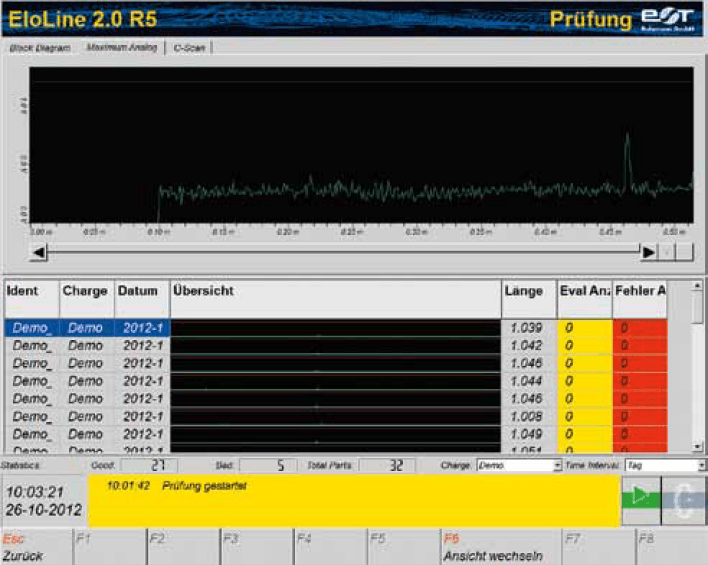The image size is (708, 565).
Task: Select Länge value 1.044
Action: click(x=526, y=381)
